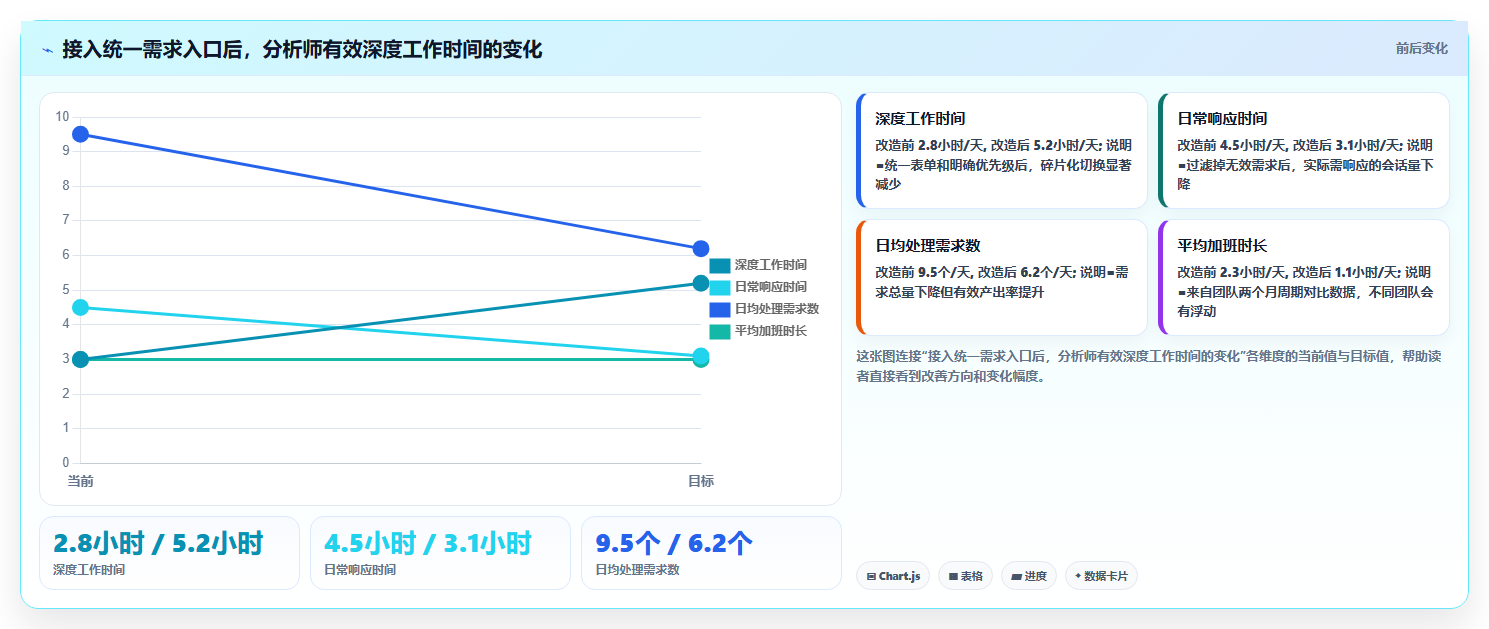This screenshot has width=1489, height=629.
Task: Click the text 改造前 9.5个/天, 改造后 6.2个/天
Action: 976,272
